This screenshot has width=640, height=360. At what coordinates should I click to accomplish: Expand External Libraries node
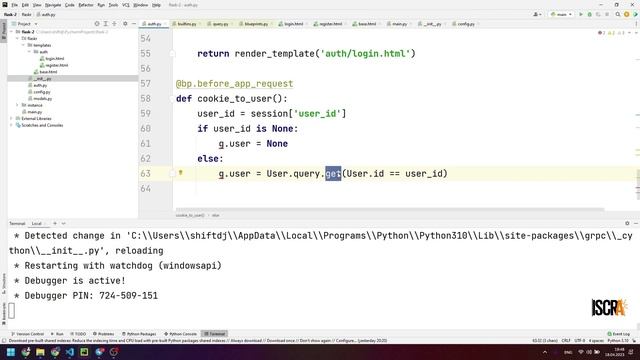(x=11, y=118)
